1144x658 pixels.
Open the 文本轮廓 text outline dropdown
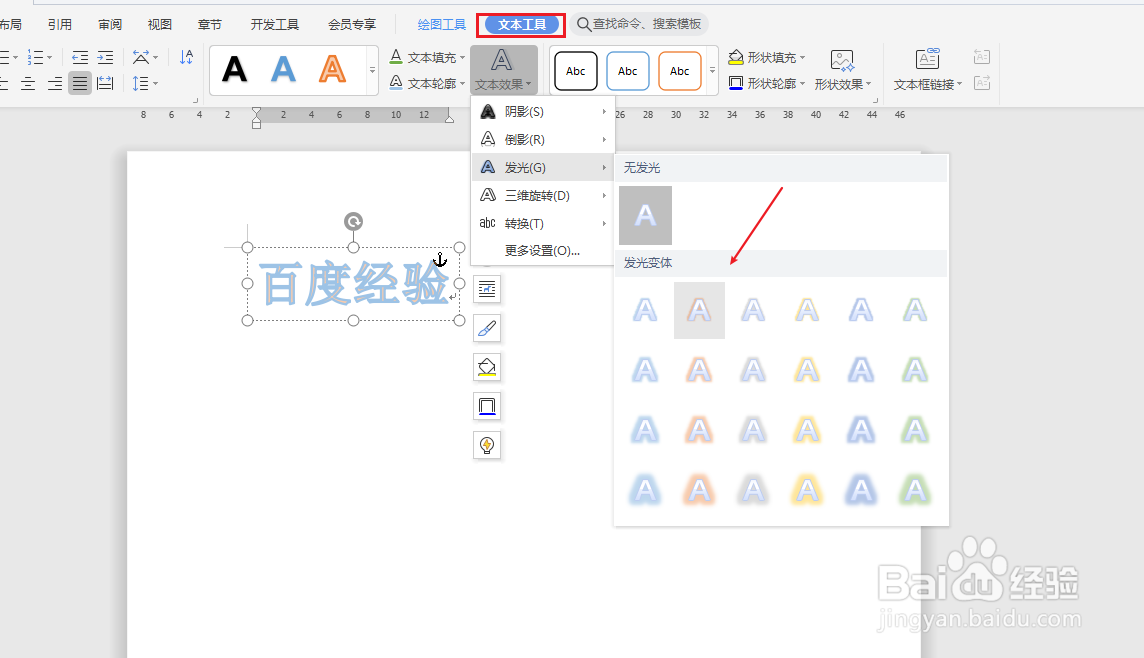coord(427,83)
